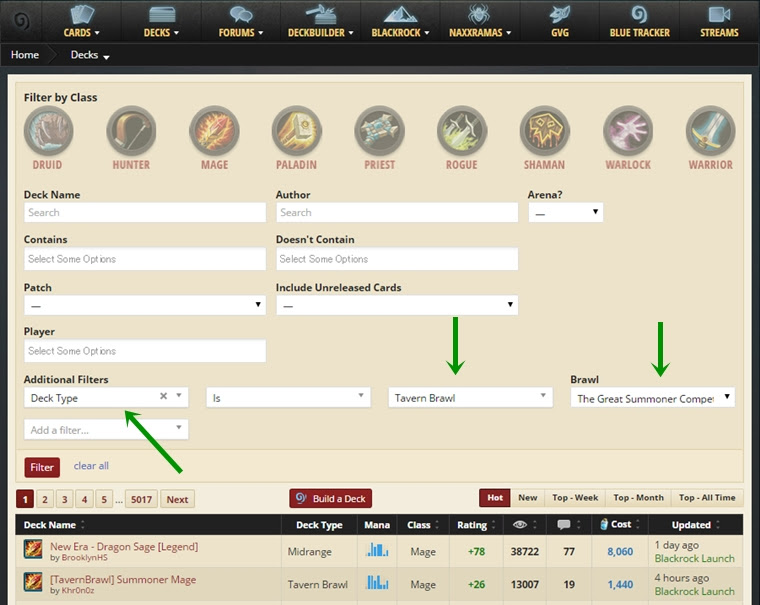Open Include Unreleased Cards dropdown

(x=397, y=305)
